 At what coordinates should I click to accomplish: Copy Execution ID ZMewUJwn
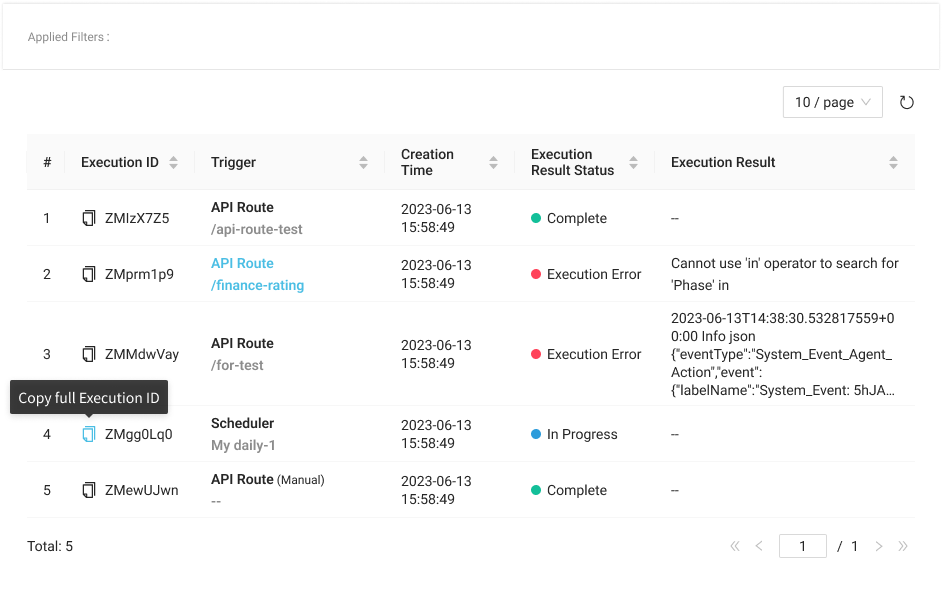click(89, 490)
